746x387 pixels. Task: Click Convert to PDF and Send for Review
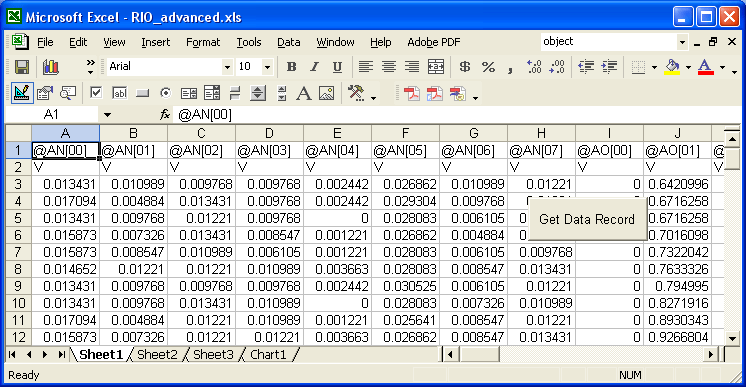pos(458,93)
